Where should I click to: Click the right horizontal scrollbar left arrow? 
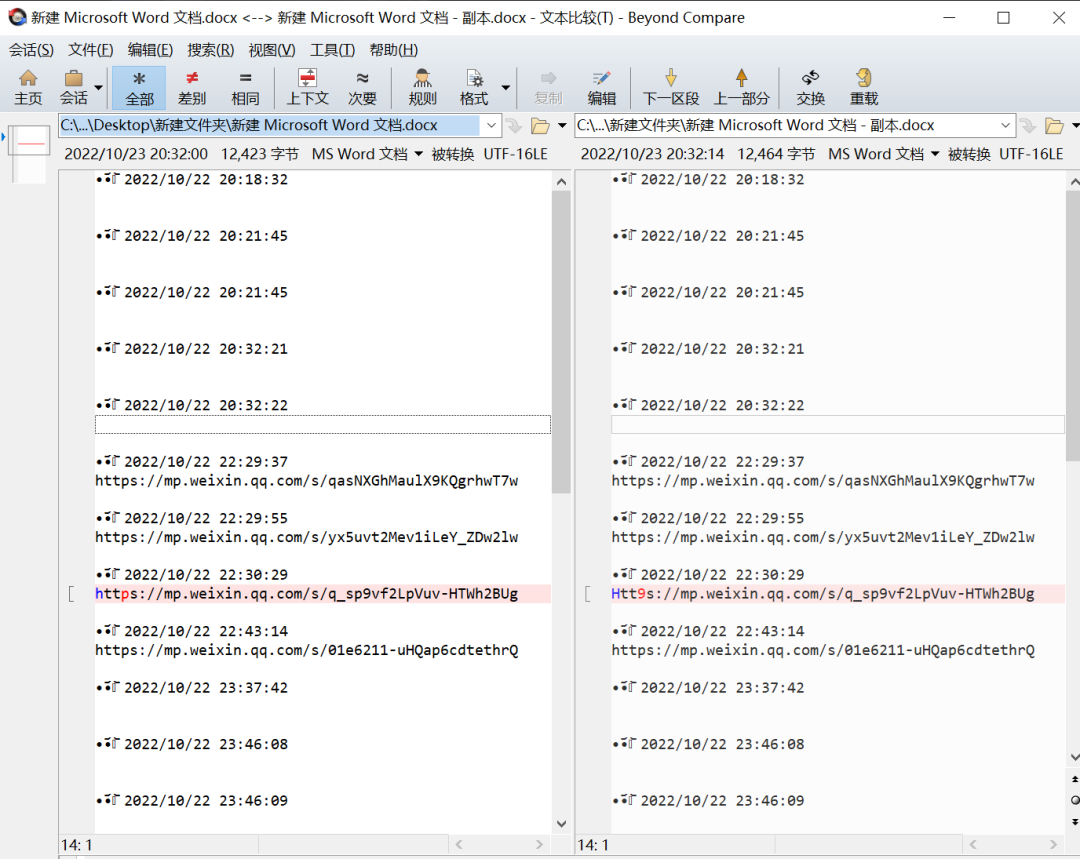coord(973,844)
